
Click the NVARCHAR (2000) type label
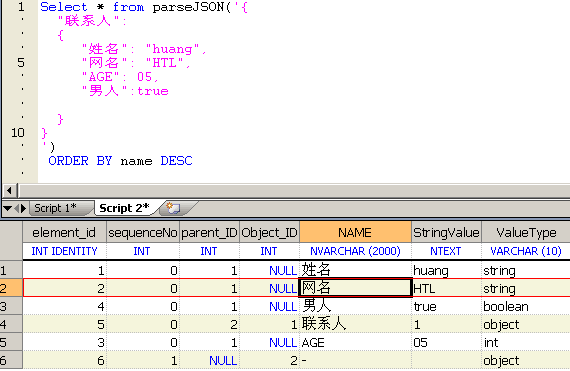point(355,251)
